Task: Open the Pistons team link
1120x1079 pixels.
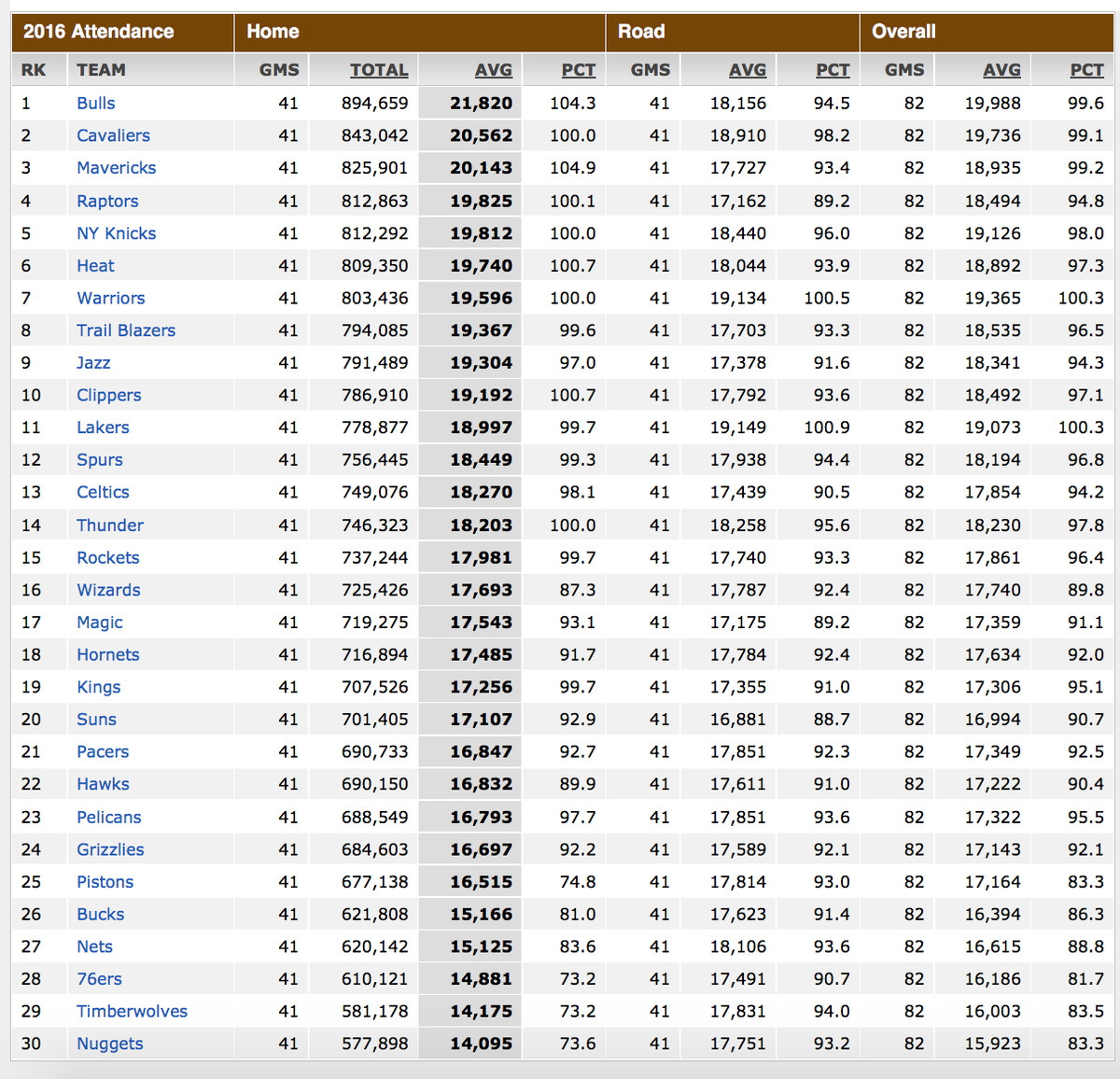Action: pyautogui.click(x=105, y=882)
